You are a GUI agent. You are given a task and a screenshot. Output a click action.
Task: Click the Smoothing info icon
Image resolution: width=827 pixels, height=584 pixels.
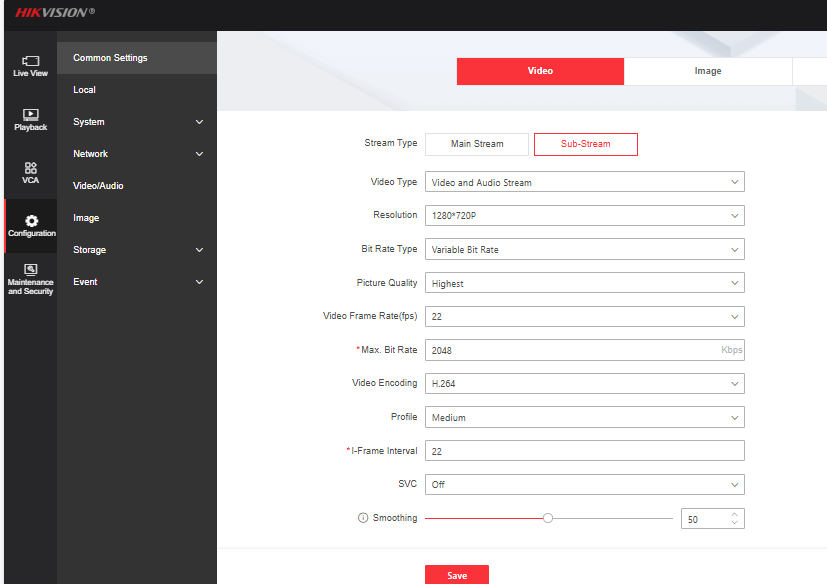(x=363, y=518)
